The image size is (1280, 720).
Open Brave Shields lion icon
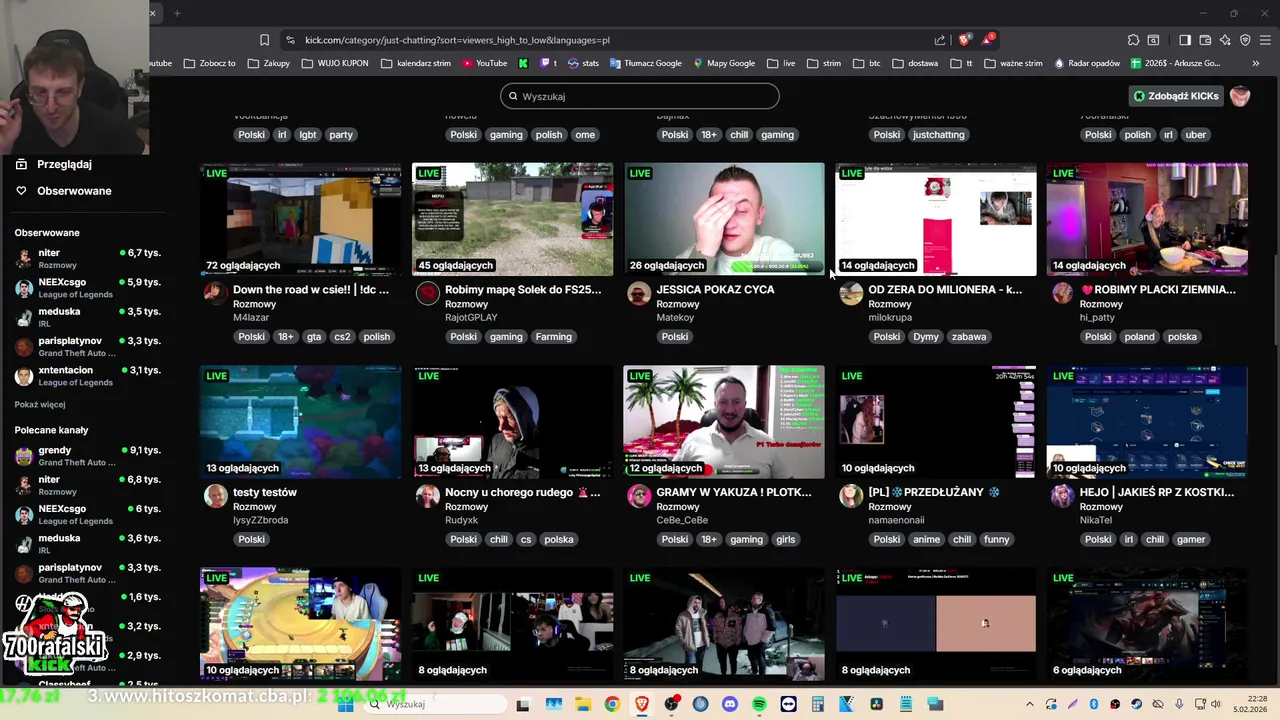[964, 40]
